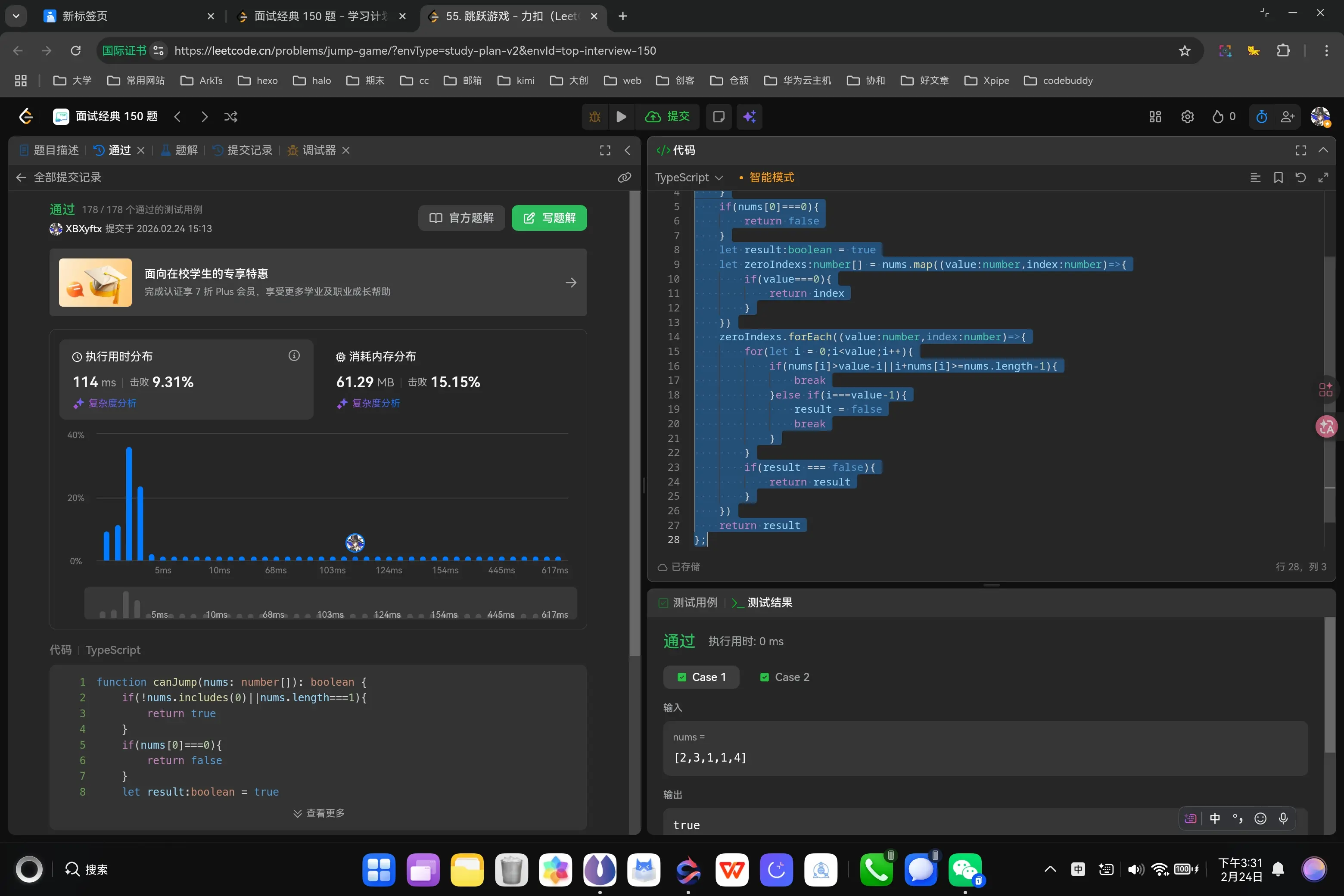Click the format code icon
The width and height of the screenshot is (1344, 896).
(1255, 178)
